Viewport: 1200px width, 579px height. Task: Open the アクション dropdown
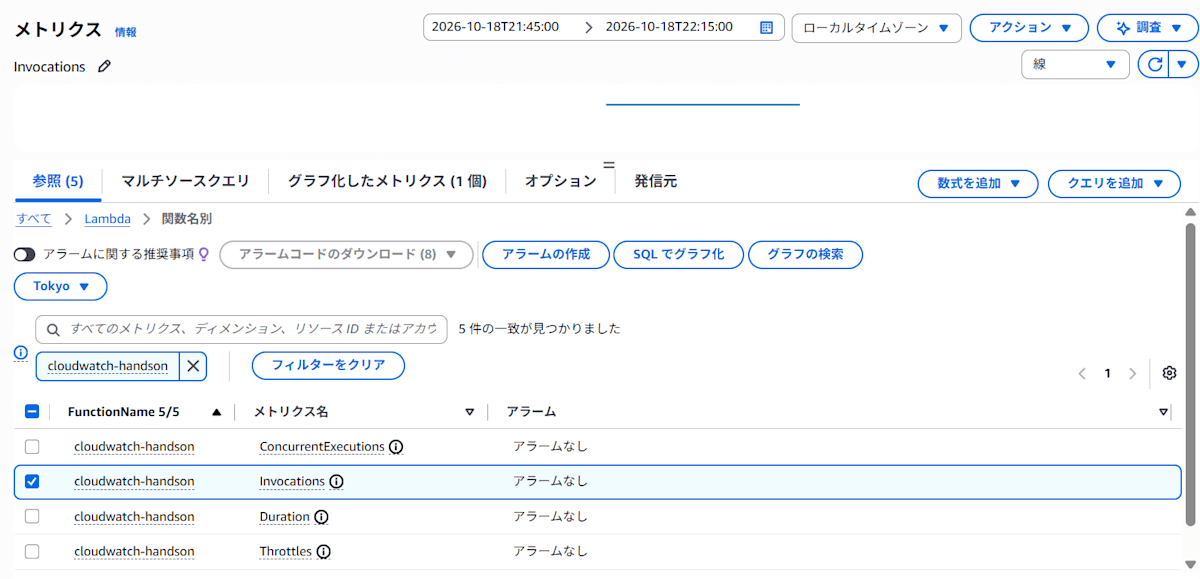coord(1029,28)
